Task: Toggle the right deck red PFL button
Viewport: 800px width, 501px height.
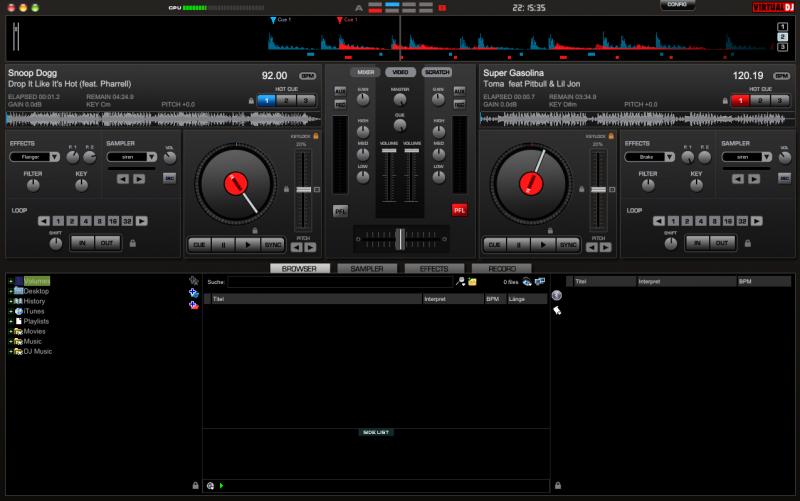Action: click(x=459, y=210)
